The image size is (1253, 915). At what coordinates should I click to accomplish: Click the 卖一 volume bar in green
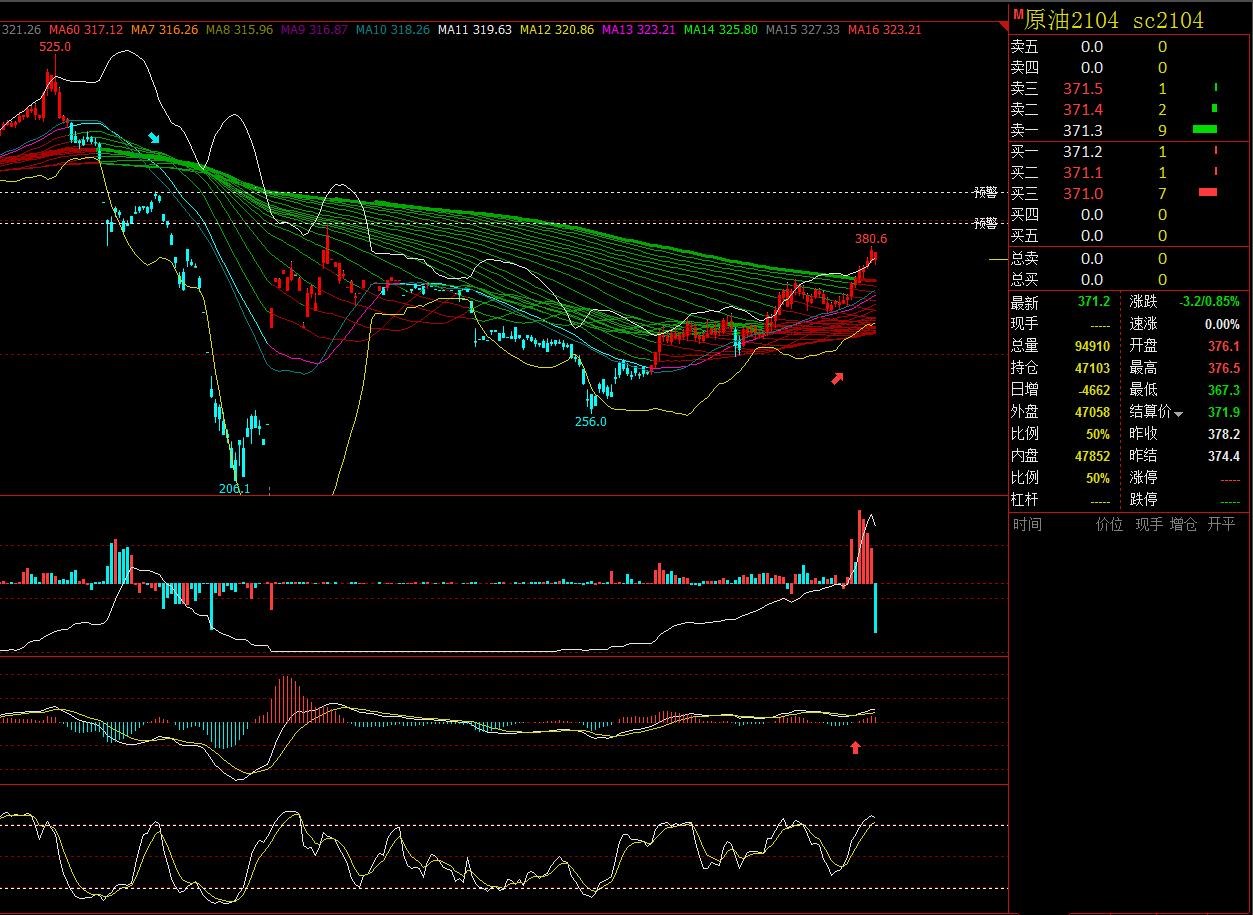(x=1205, y=129)
